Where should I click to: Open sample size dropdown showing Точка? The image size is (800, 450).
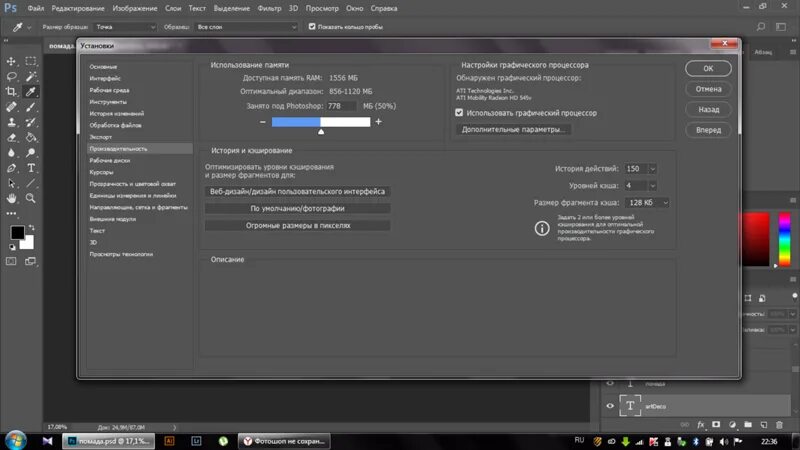[x=125, y=27]
